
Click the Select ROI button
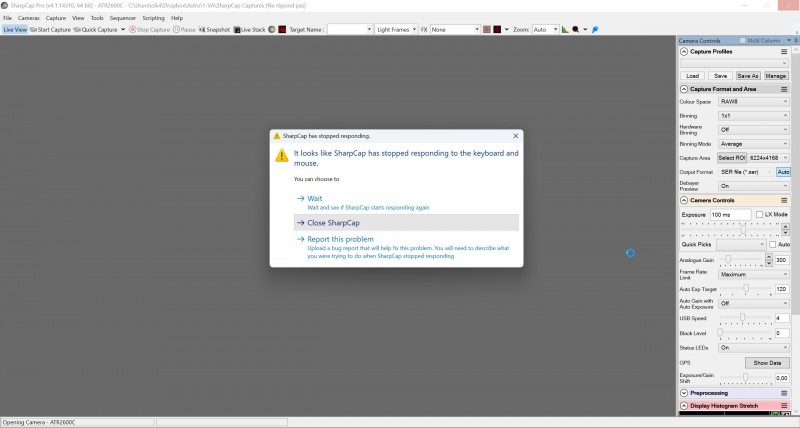(732, 158)
